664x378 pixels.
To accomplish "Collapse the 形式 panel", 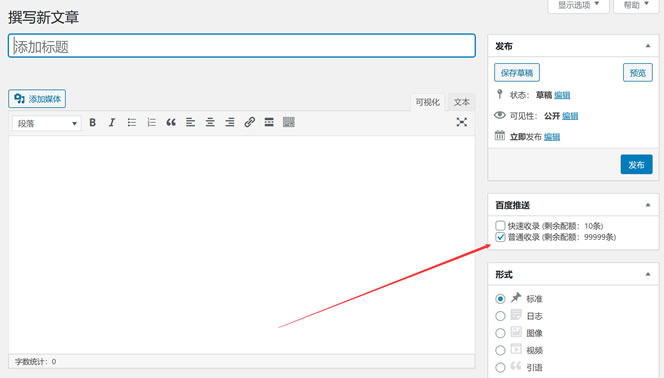I will [648, 274].
